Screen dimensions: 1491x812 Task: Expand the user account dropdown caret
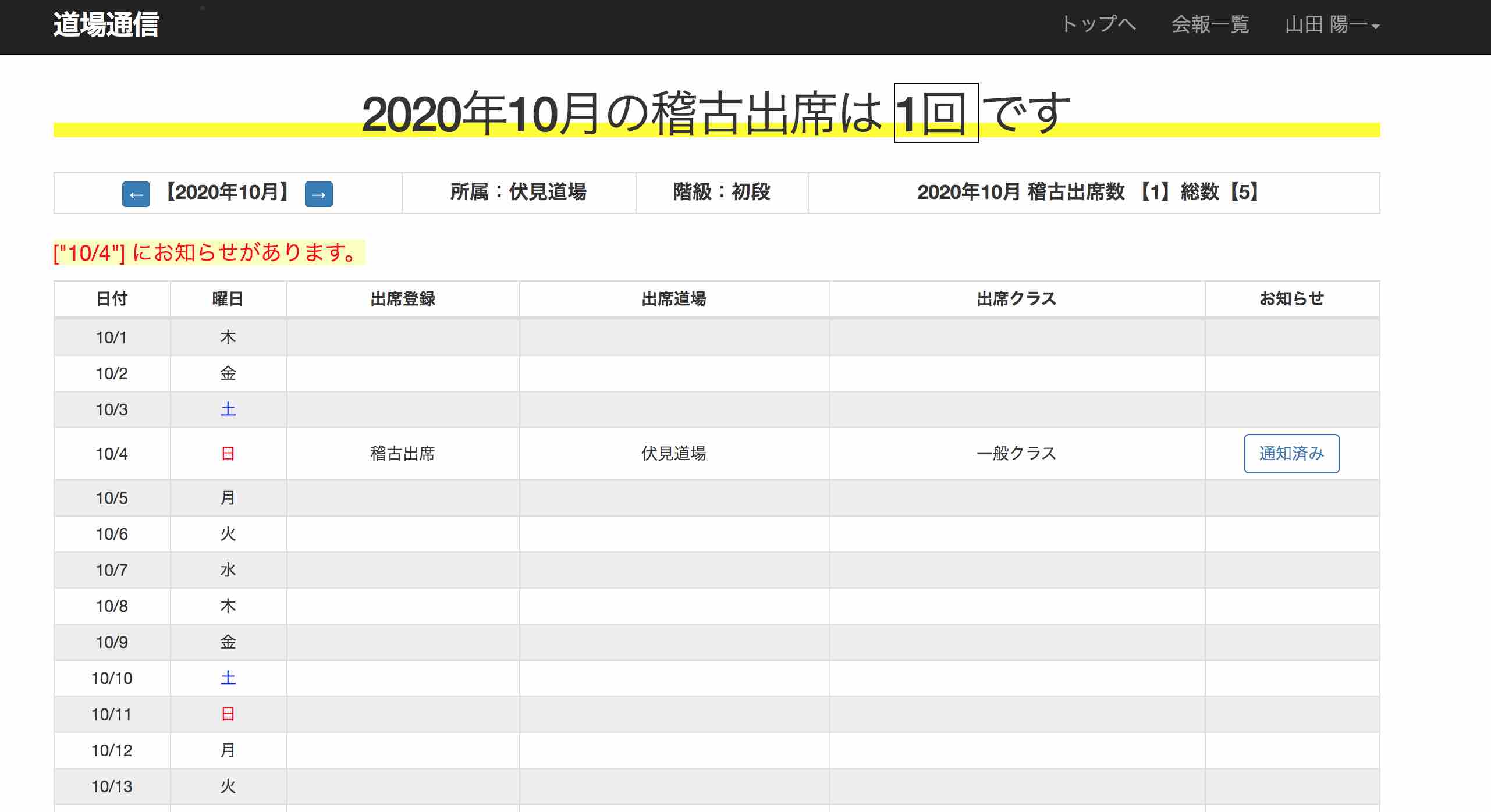(1376, 26)
